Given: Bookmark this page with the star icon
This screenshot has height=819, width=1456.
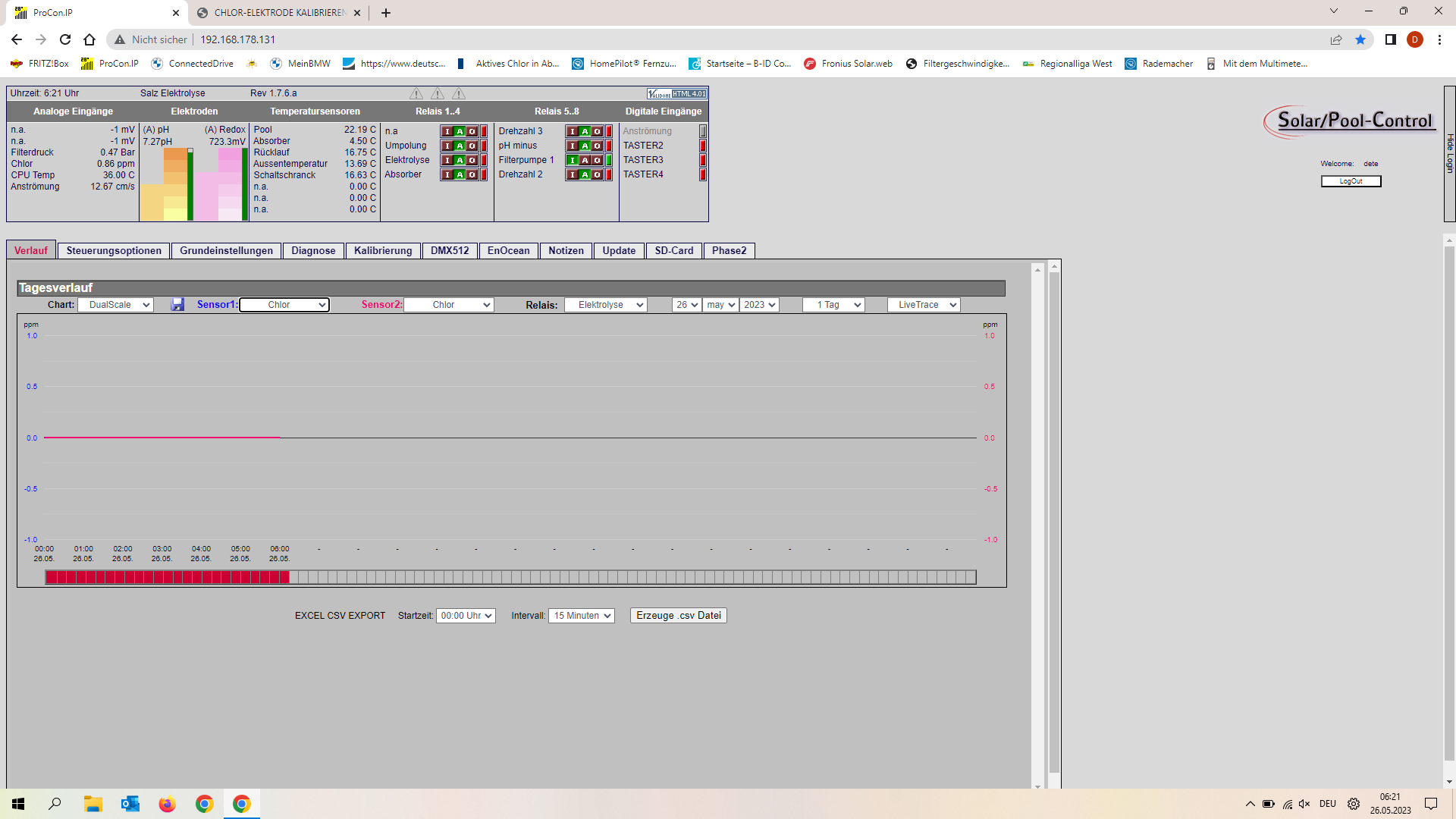Looking at the screenshot, I should tap(1360, 39).
